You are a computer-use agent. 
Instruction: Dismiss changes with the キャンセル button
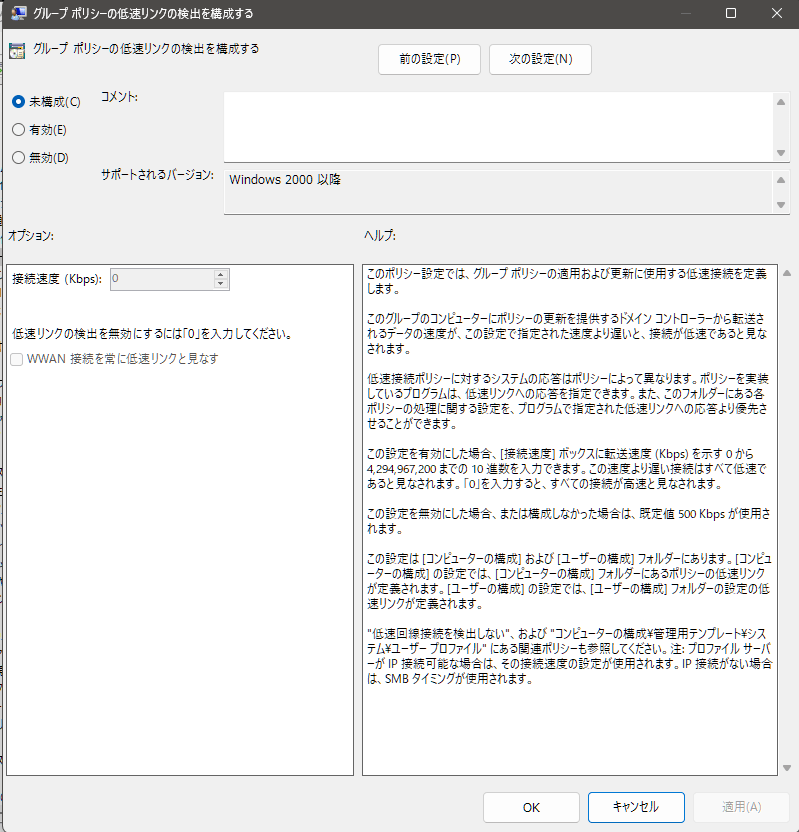pyautogui.click(x=636, y=807)
